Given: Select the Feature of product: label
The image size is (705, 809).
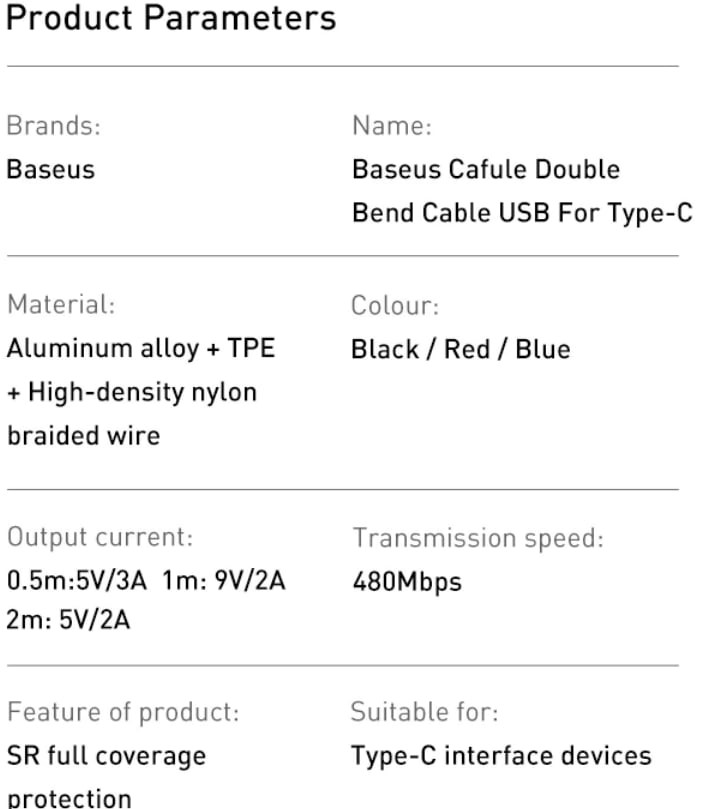Looking at the screenshot, I should pos(123,713).
